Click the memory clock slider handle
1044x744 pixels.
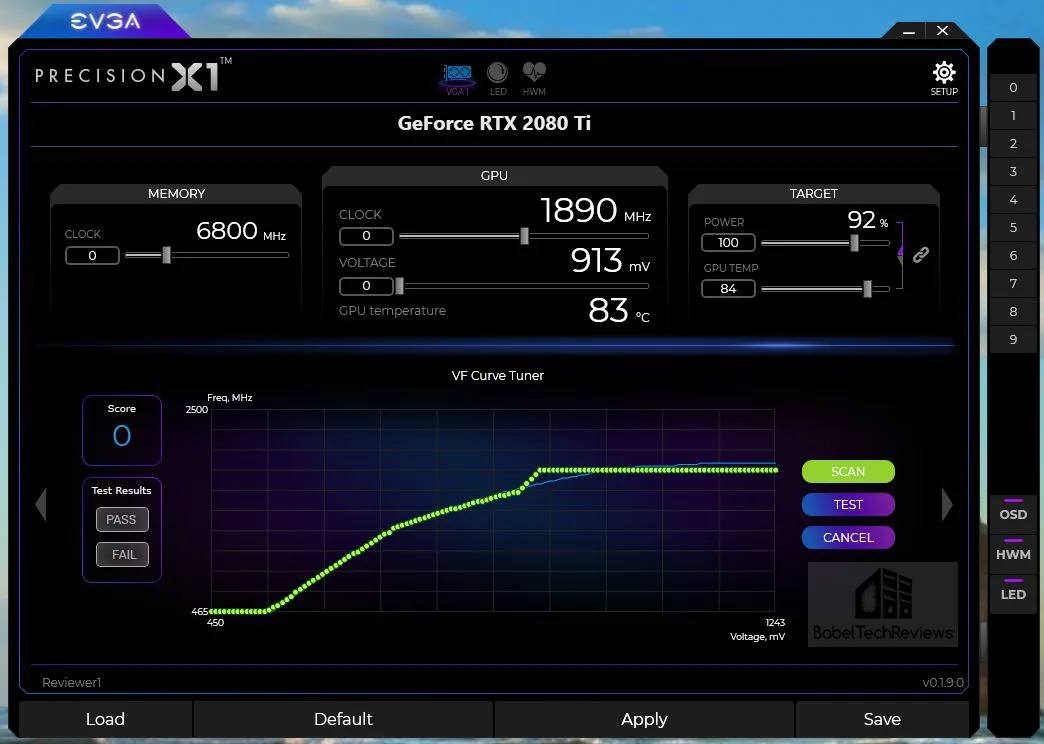pyautogui.click(x=166, y=255)
